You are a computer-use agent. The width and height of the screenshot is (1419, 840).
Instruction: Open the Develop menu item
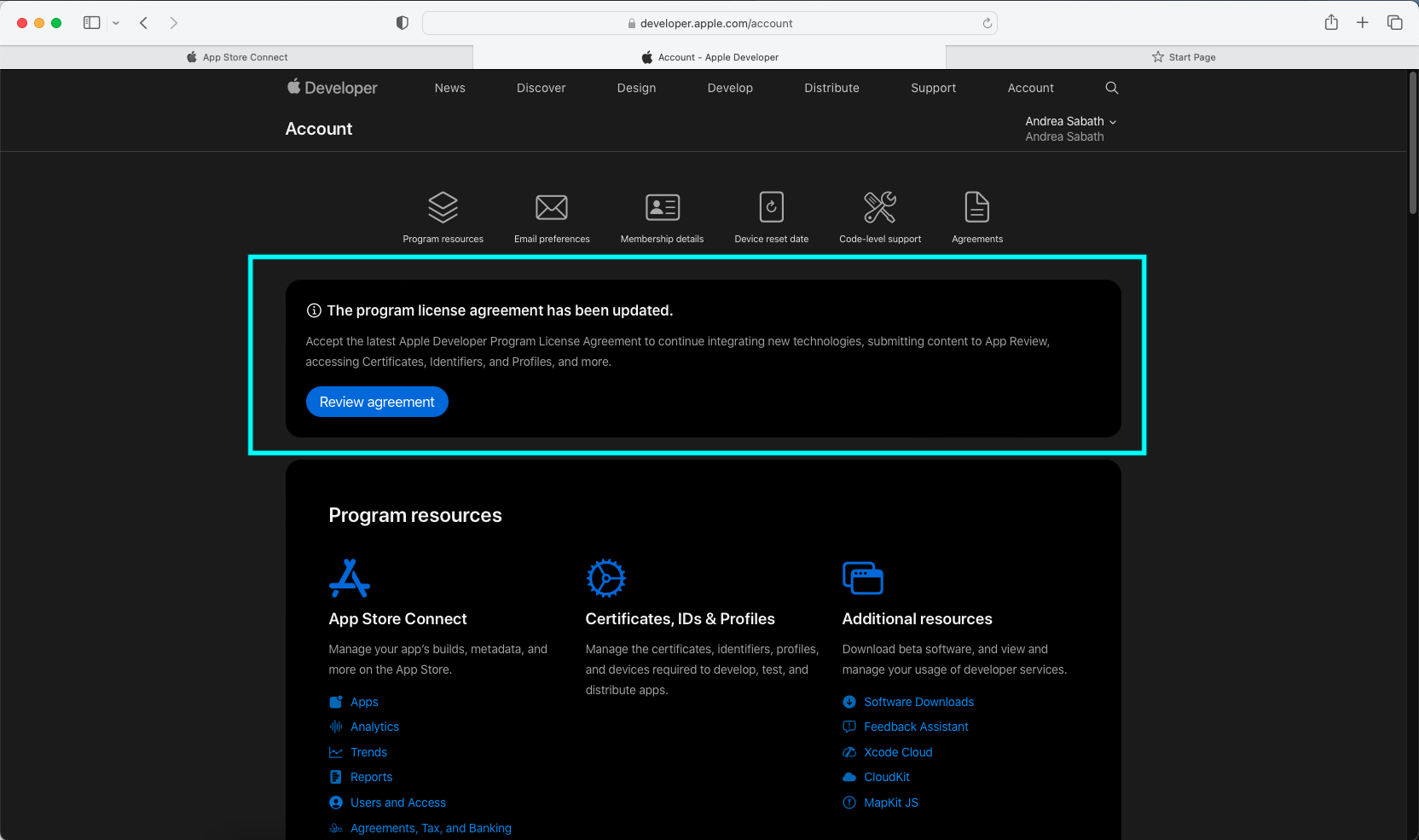tap(730, 88)
